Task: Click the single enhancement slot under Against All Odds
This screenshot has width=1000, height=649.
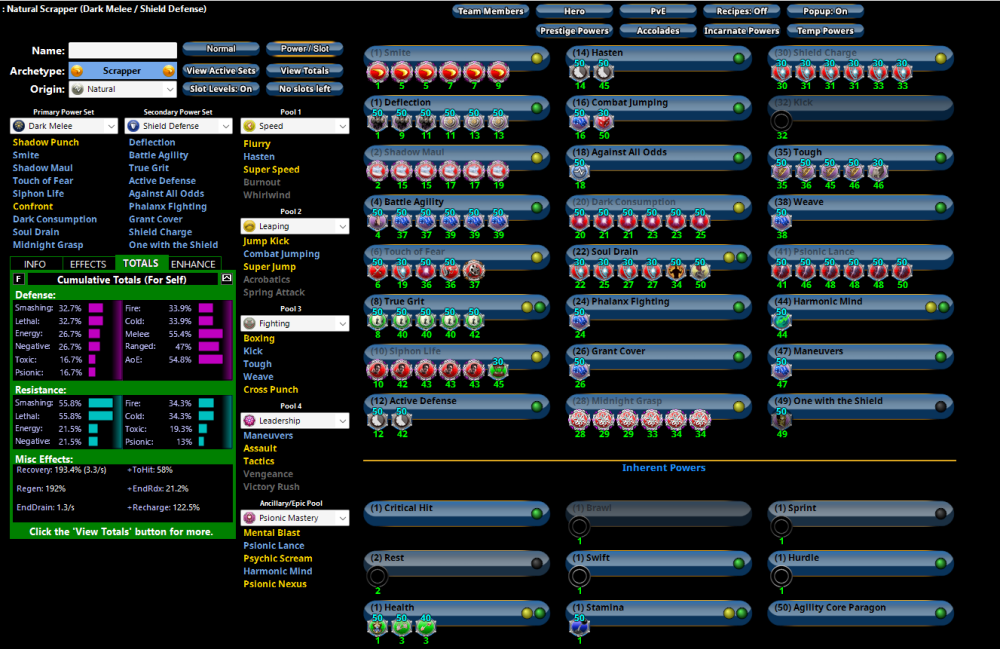Action: point(579,171)
